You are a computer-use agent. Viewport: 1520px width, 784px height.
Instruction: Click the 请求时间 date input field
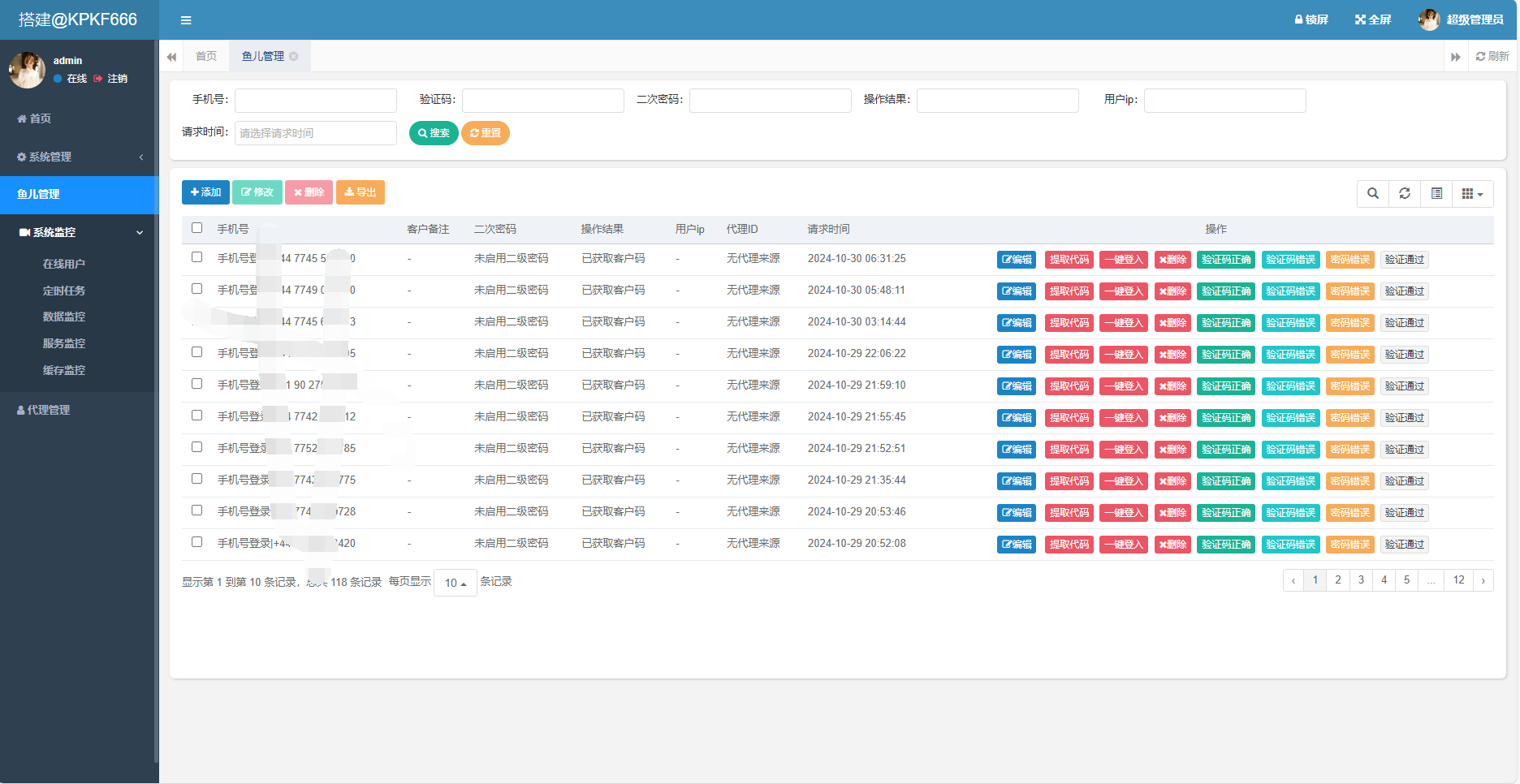tap(316, 133)
